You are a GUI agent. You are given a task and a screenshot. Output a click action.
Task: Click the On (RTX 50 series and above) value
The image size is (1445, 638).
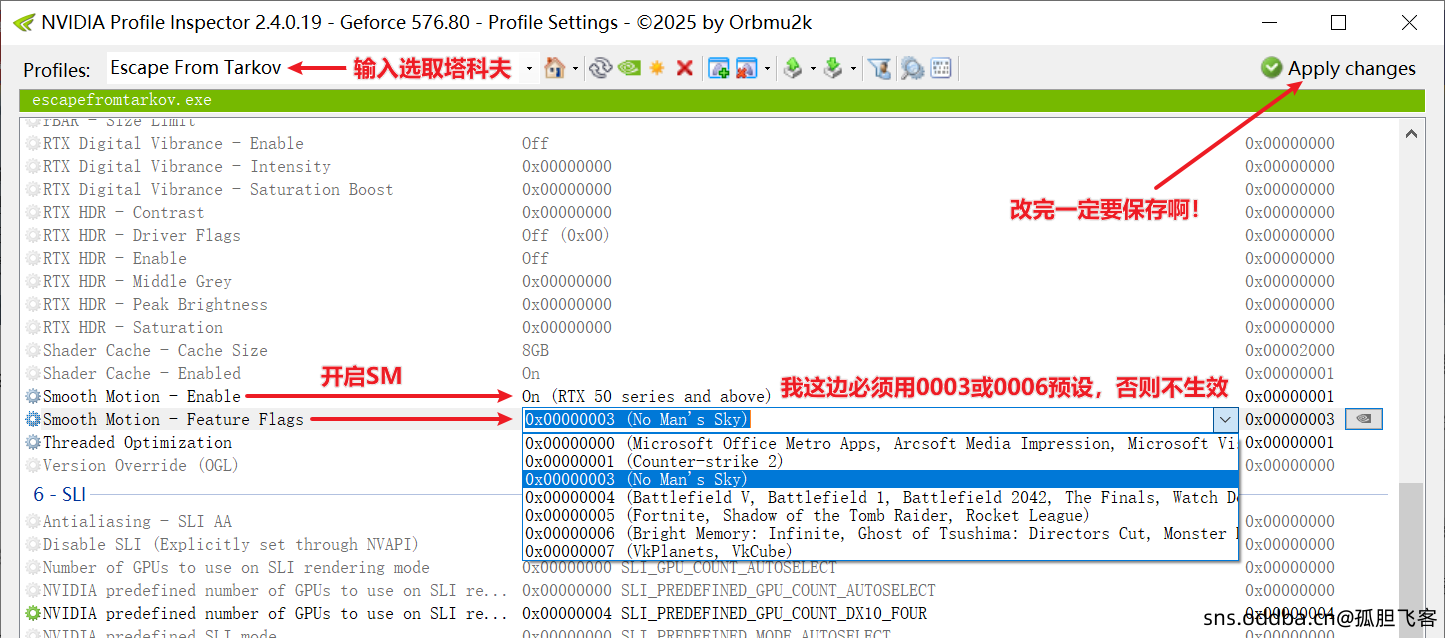tap(646, 396)
